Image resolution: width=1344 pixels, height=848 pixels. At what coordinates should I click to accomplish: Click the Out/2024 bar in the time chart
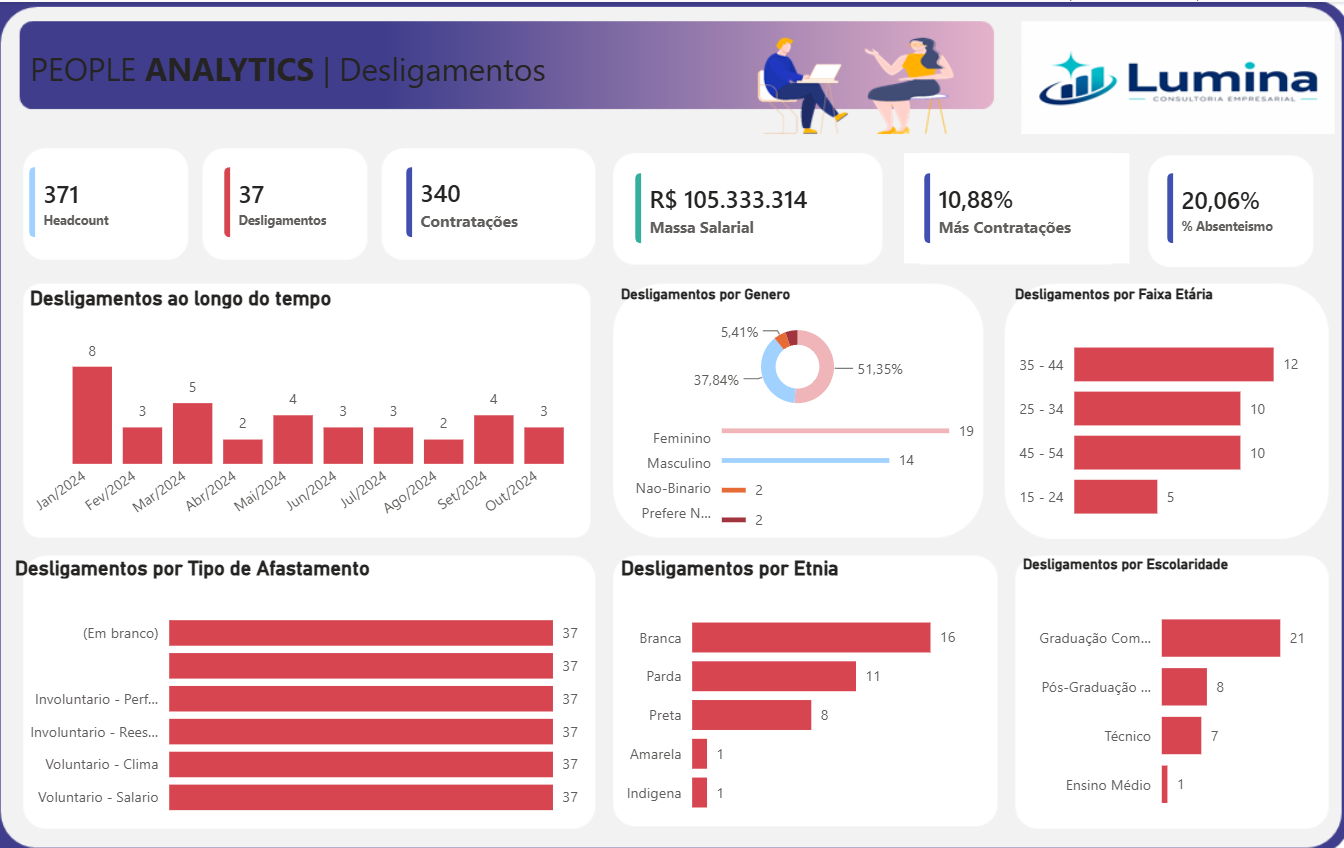click(x=544, y=446)
